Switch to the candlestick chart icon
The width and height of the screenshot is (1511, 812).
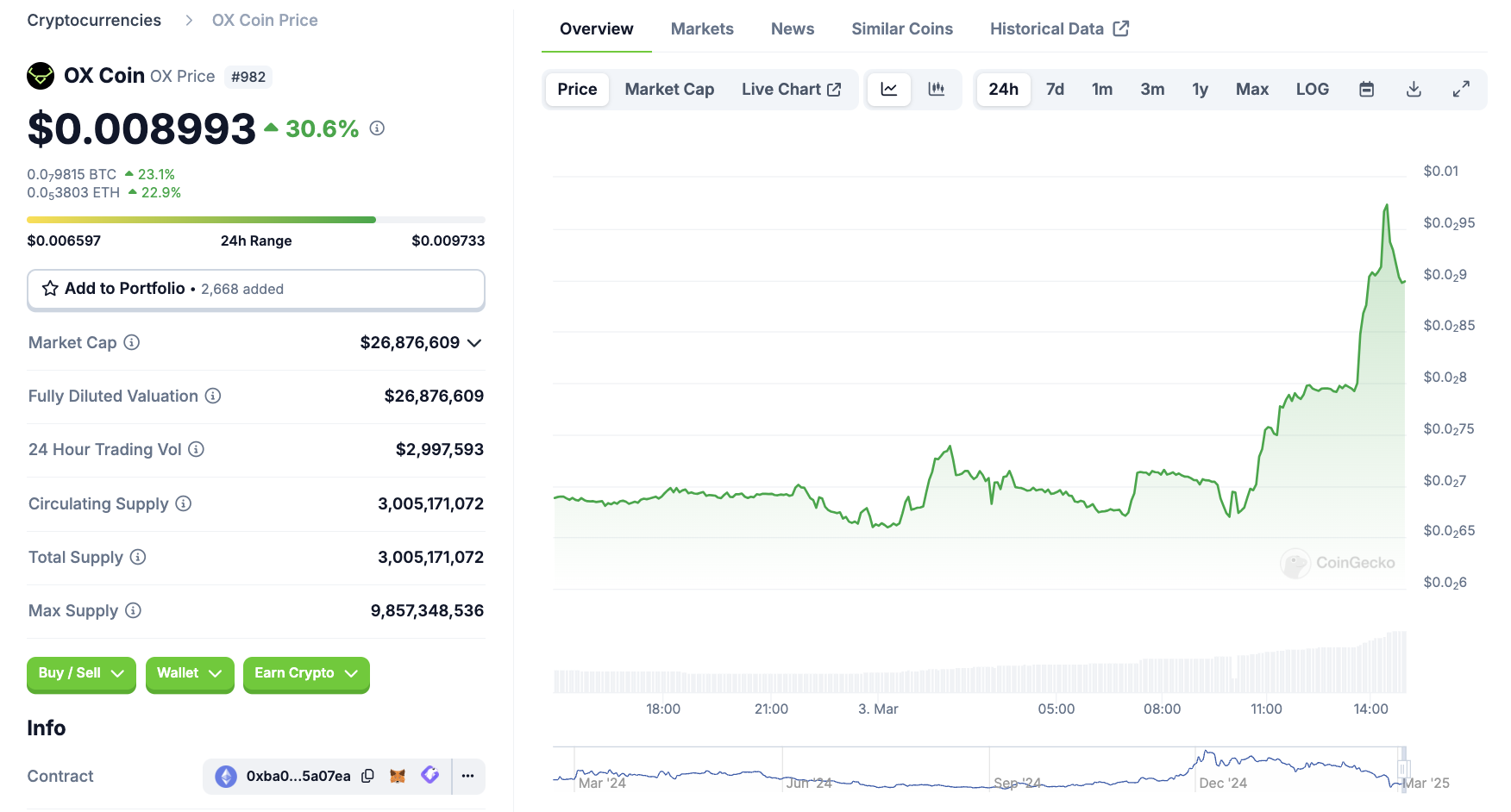[936, 90]
